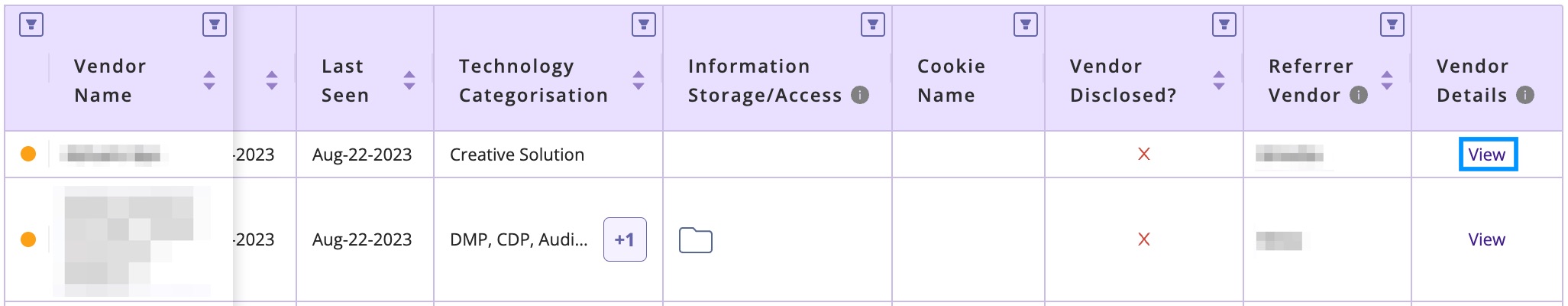Show info tooltip for Referrer Vendor
The height and width of the screenshot is (306, 1568).
(1359, 95)
